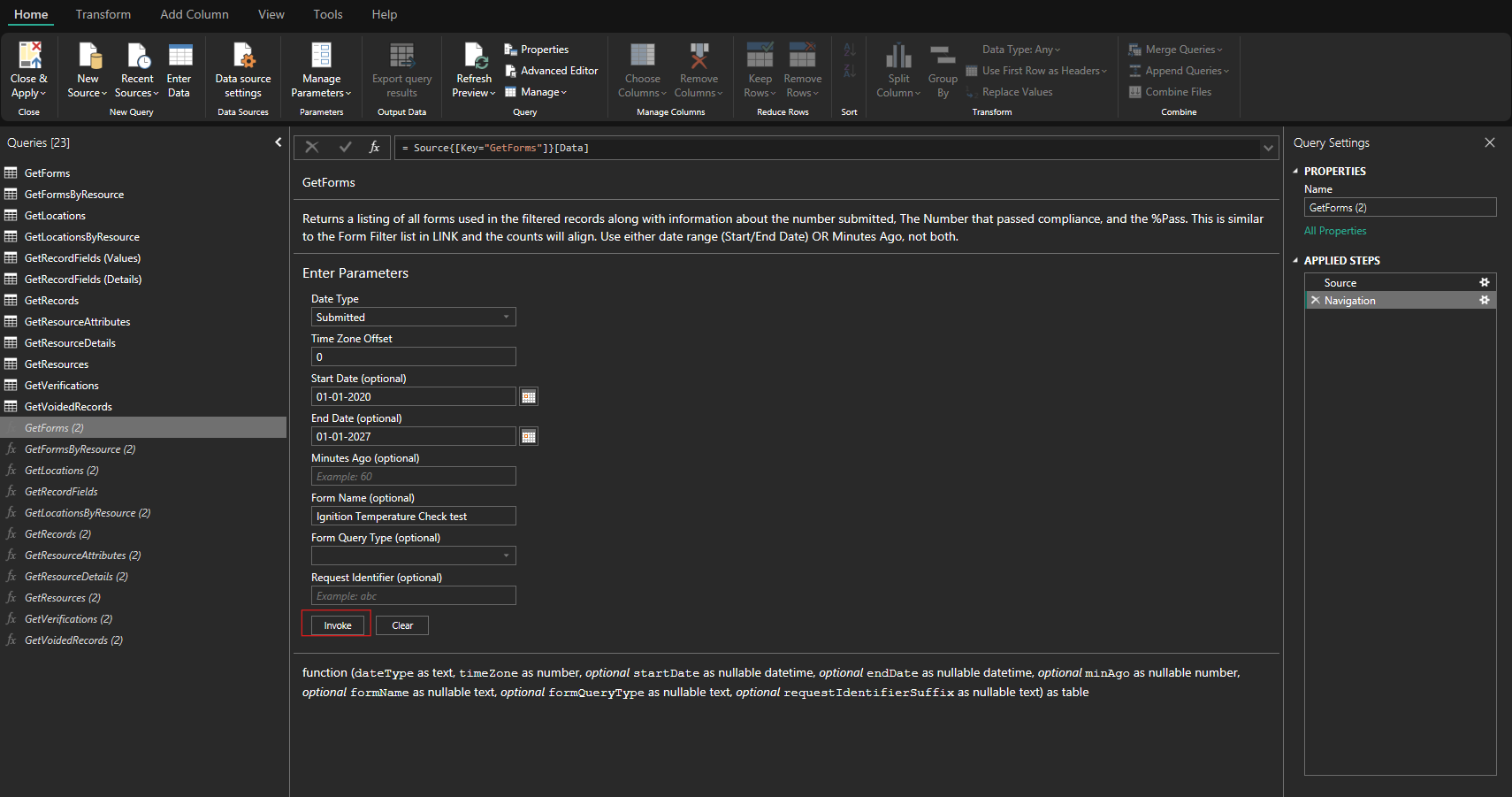Viewport: 1512px width, 797px height.
Task: Expand the formula bar
Action: [x=1269, y=148]
